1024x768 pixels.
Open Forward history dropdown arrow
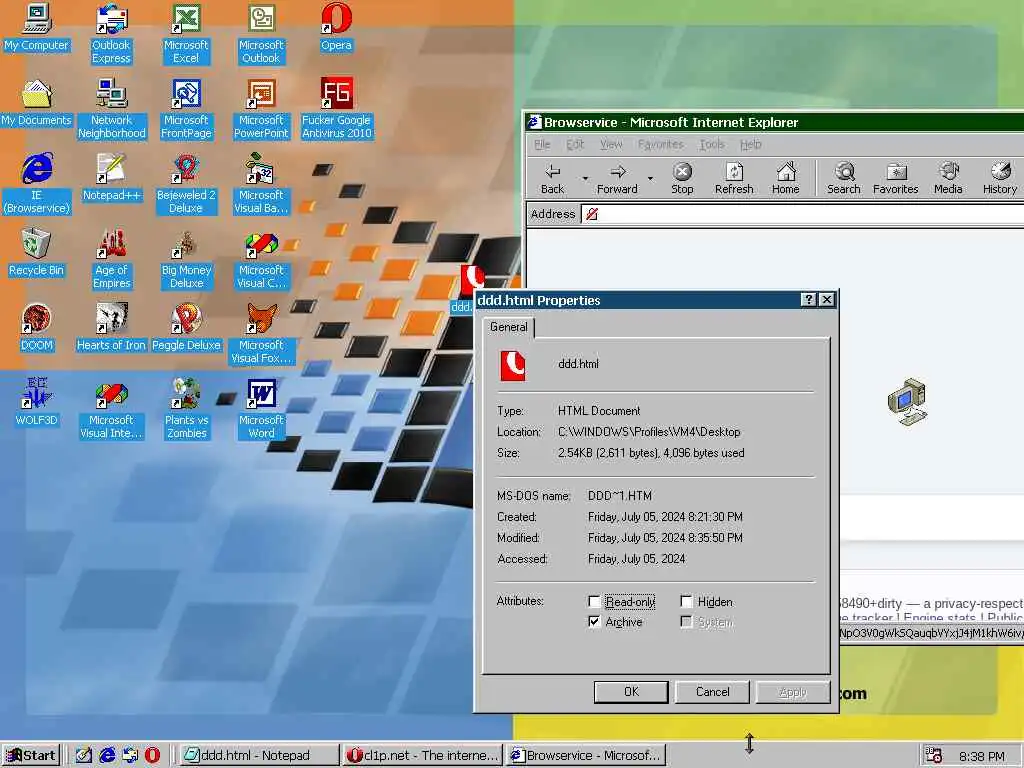coord(650,178)
